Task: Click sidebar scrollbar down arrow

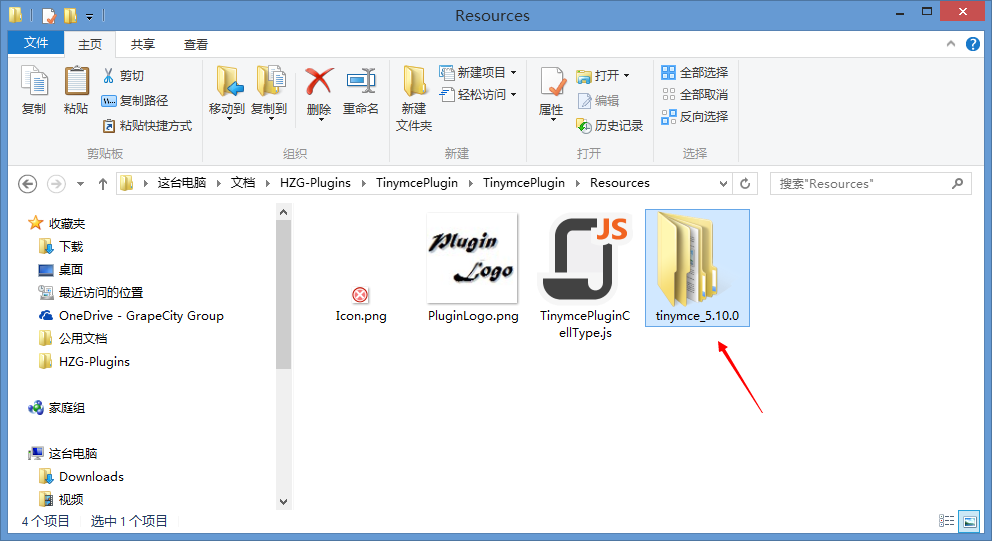Action: pyautogui.click(x=283, y=502)
